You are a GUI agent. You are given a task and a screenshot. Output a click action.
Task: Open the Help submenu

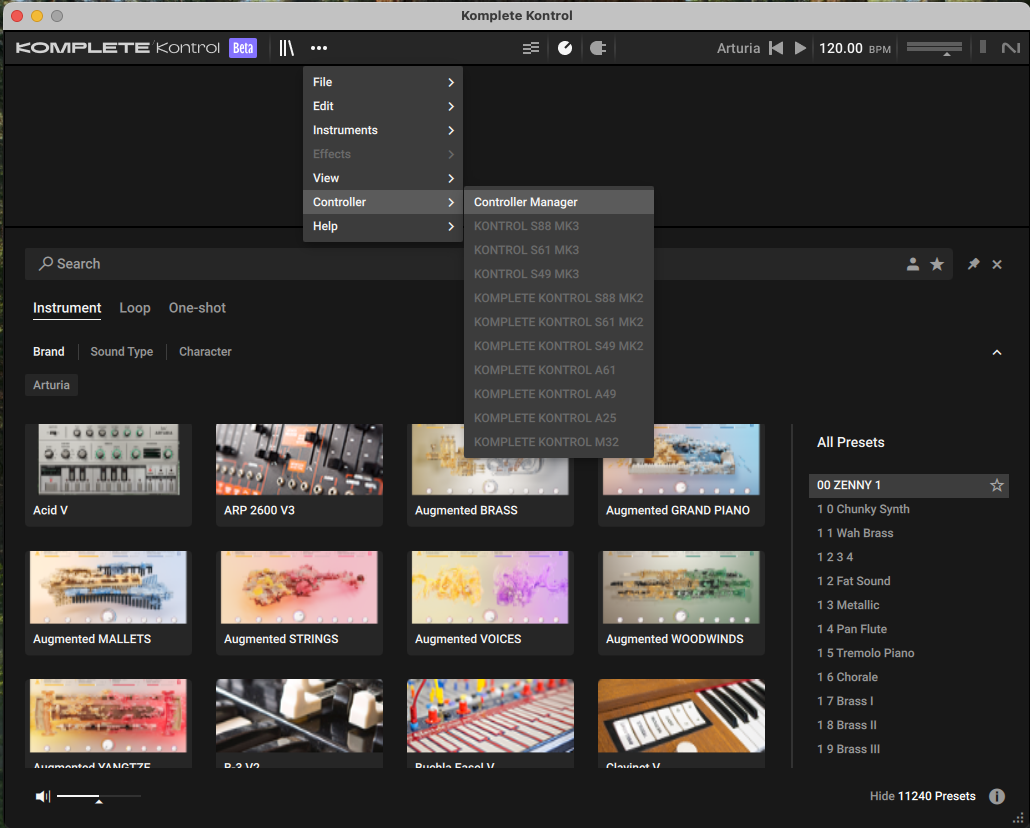383,226
